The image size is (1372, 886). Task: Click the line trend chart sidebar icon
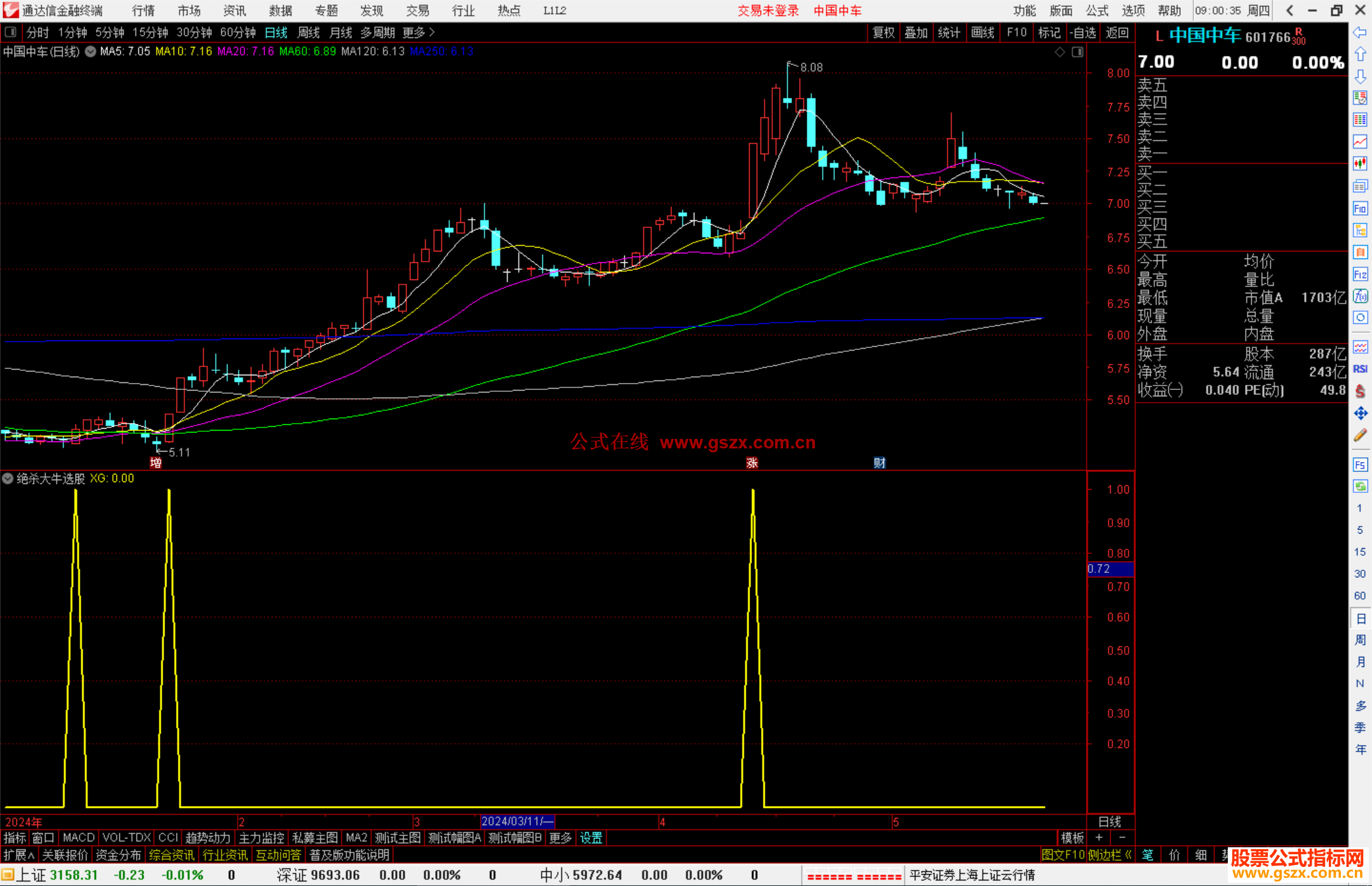click(x=1360, y=142)
